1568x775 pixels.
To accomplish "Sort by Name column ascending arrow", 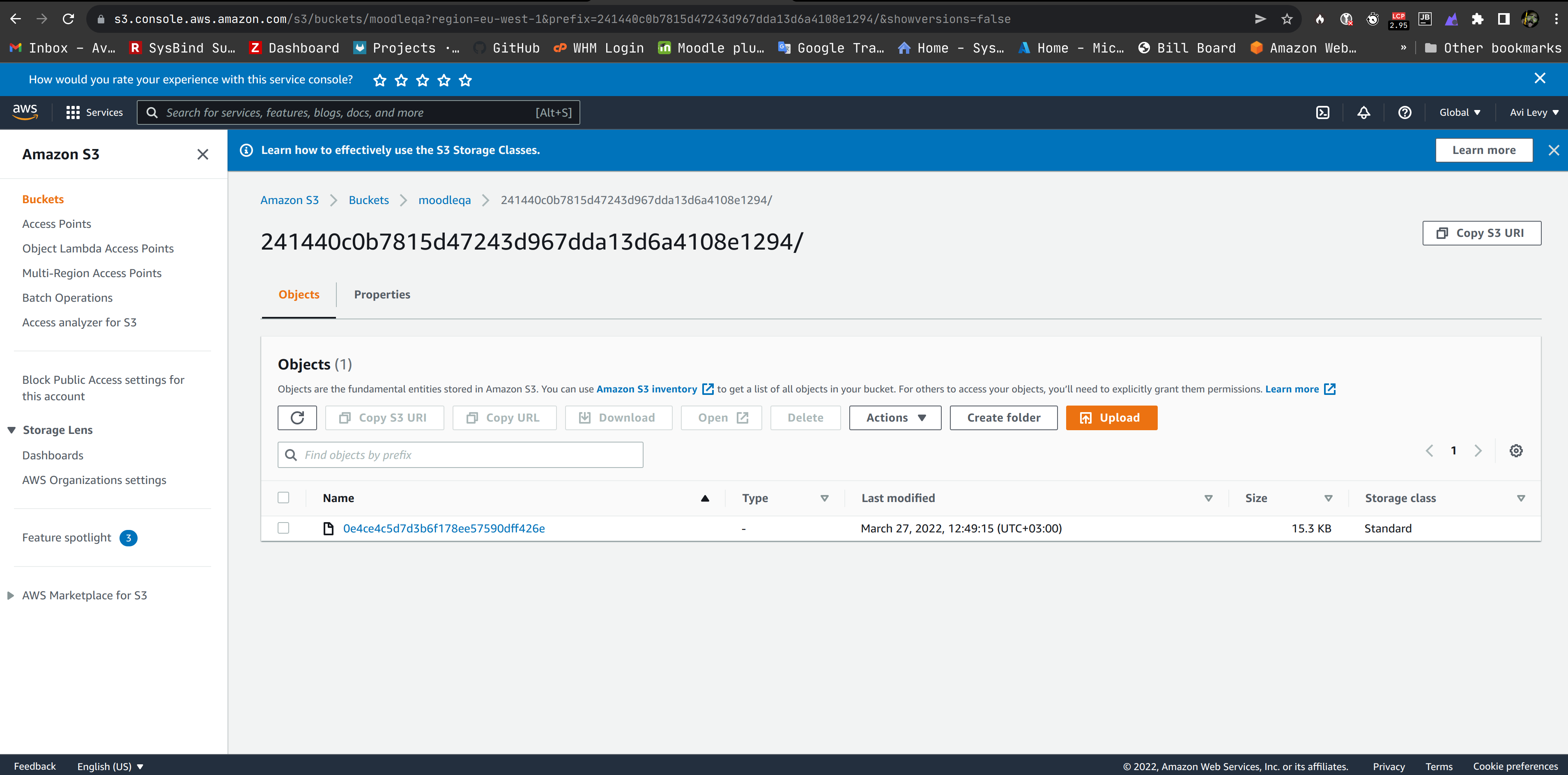I will [x=705, y=498].
